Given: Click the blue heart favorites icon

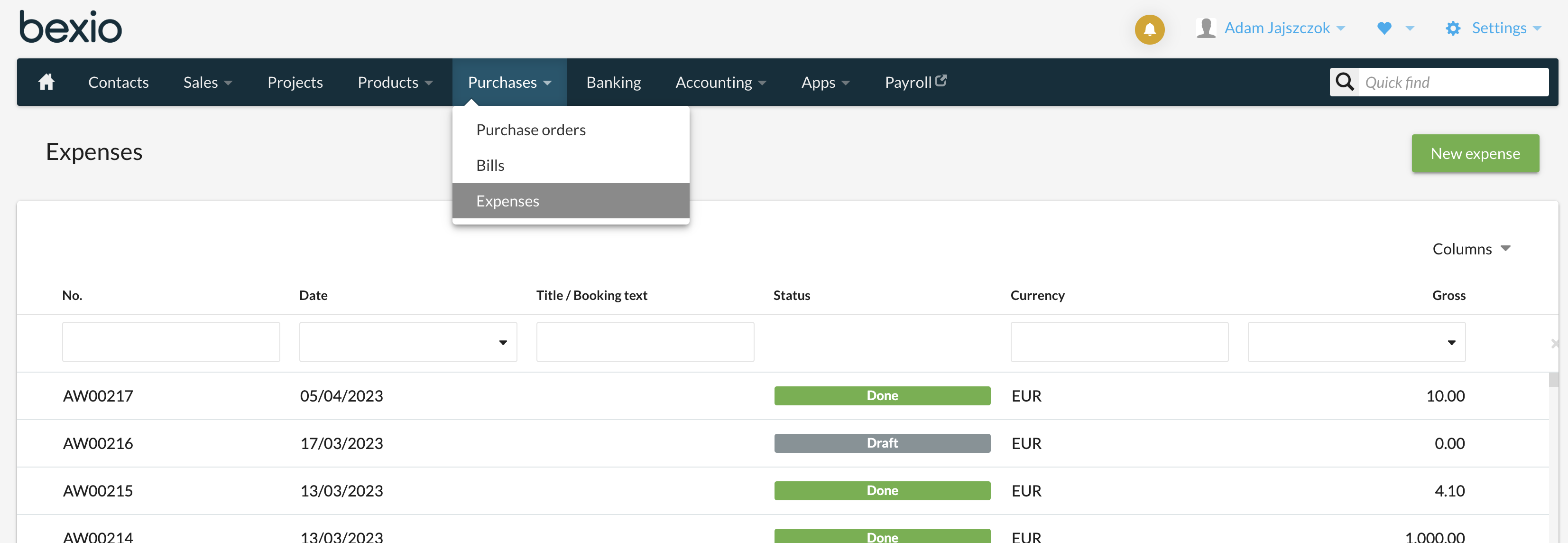Looking at the screenshot, I should (x=1384, y=28).
